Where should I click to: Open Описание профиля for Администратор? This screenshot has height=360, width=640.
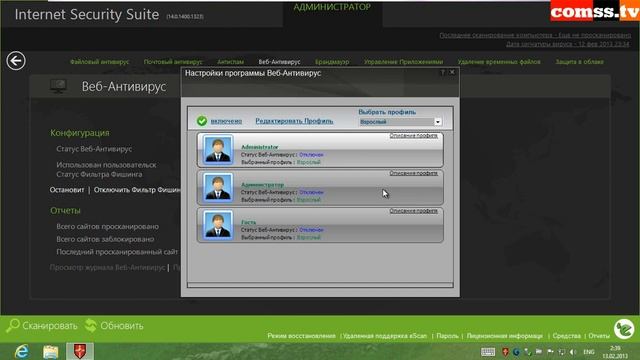click(x=413, y=173)
